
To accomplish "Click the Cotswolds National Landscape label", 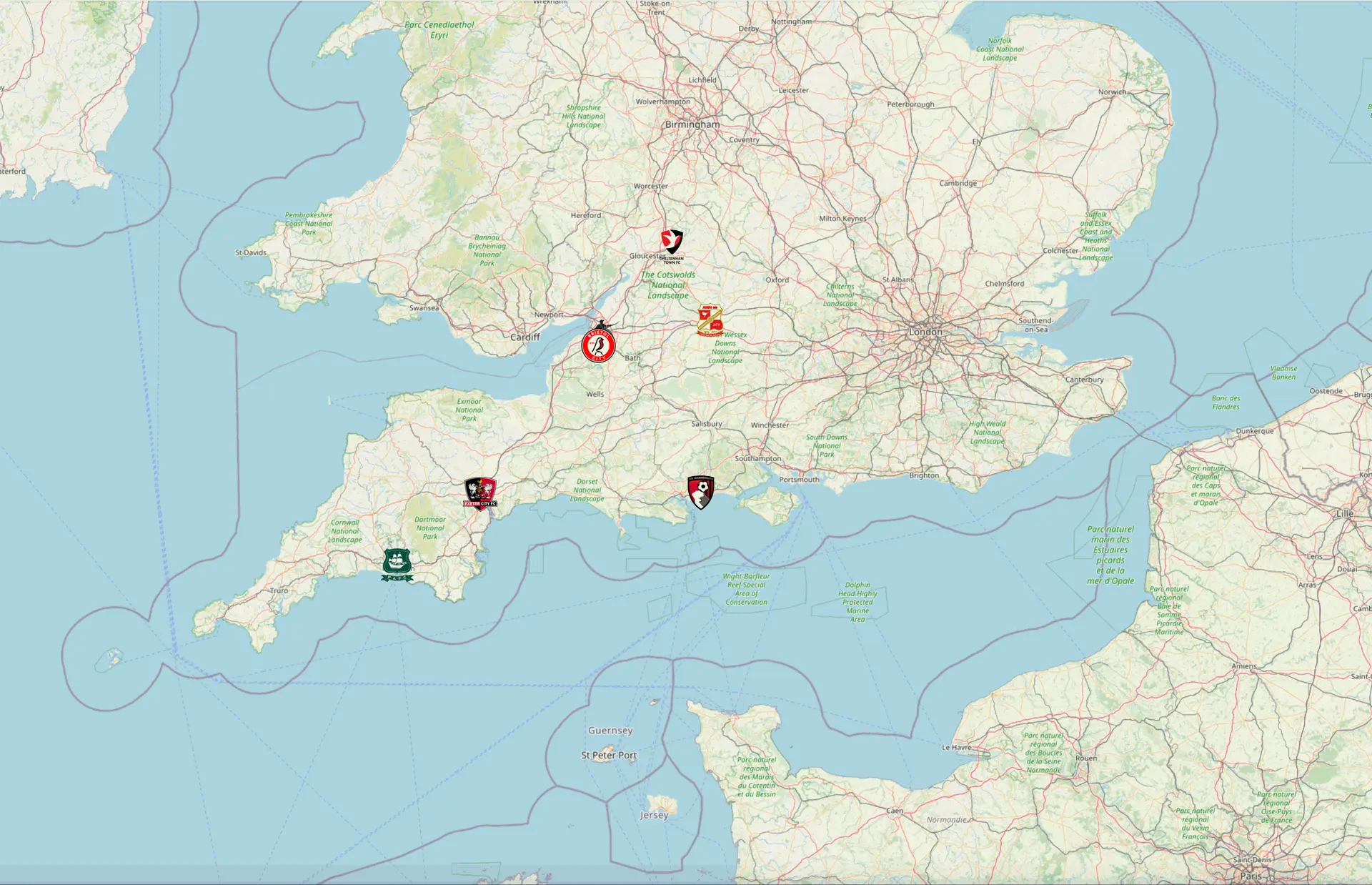I will pos(668,285).
